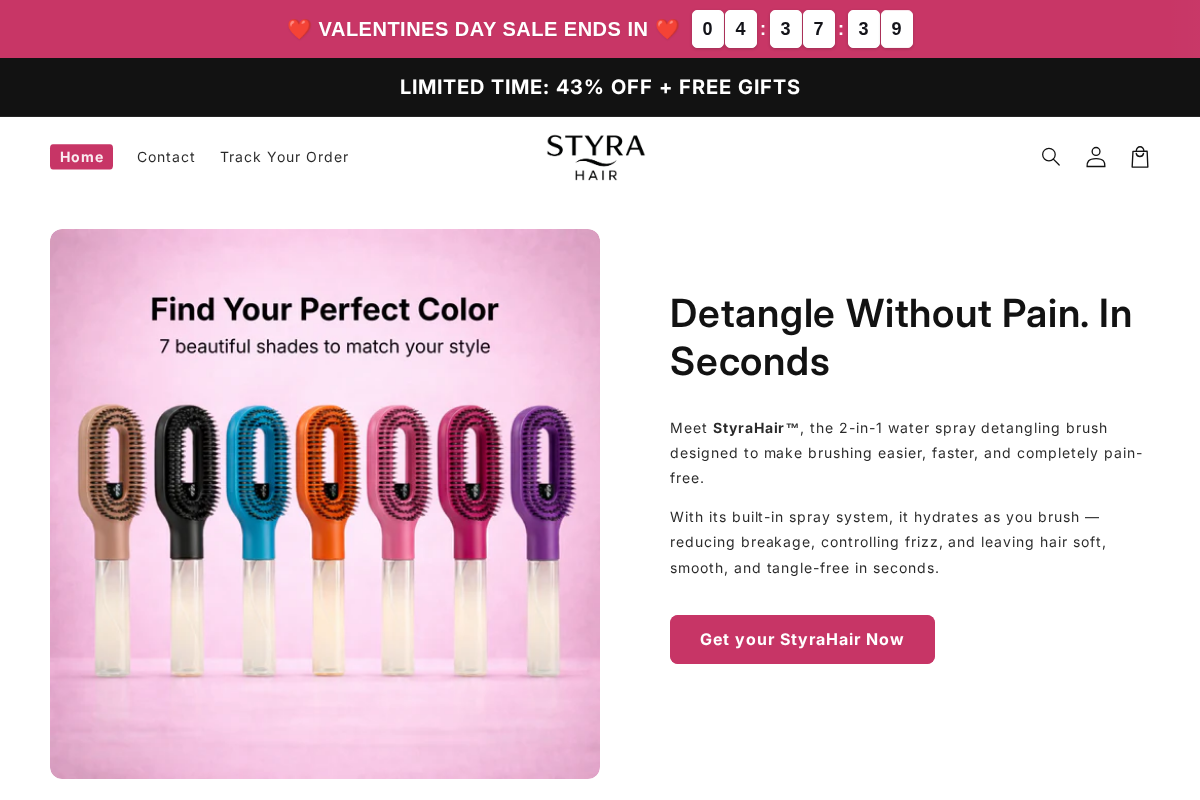Click the Find Your Perfect Color image

coord(325,504)
